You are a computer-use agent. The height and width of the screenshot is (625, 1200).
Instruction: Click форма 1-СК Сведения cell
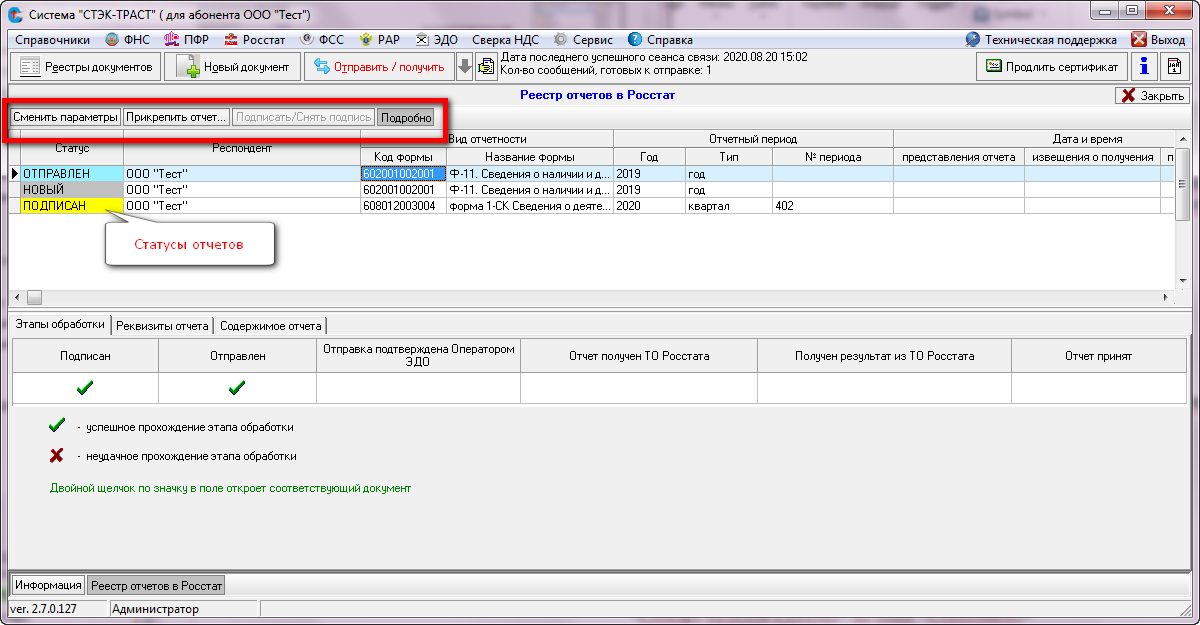pos(530,205)
